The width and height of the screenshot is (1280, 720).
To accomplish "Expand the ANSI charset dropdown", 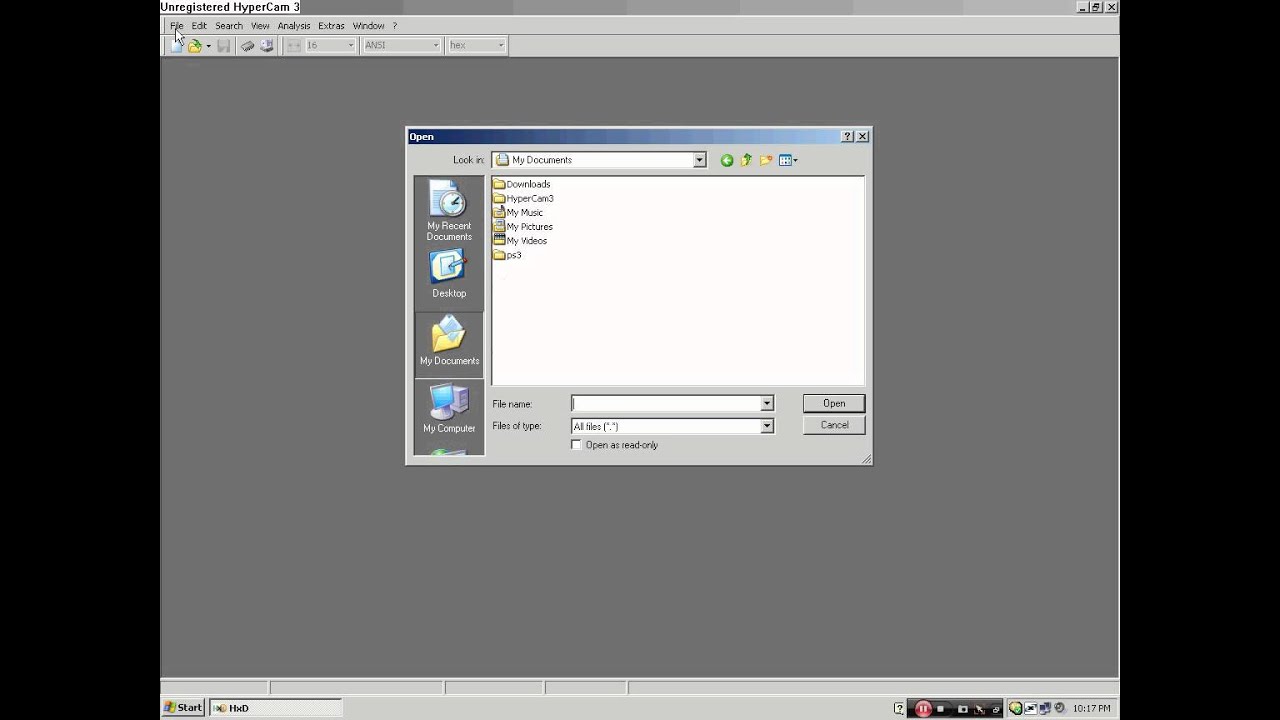I will tap(435, 45).
